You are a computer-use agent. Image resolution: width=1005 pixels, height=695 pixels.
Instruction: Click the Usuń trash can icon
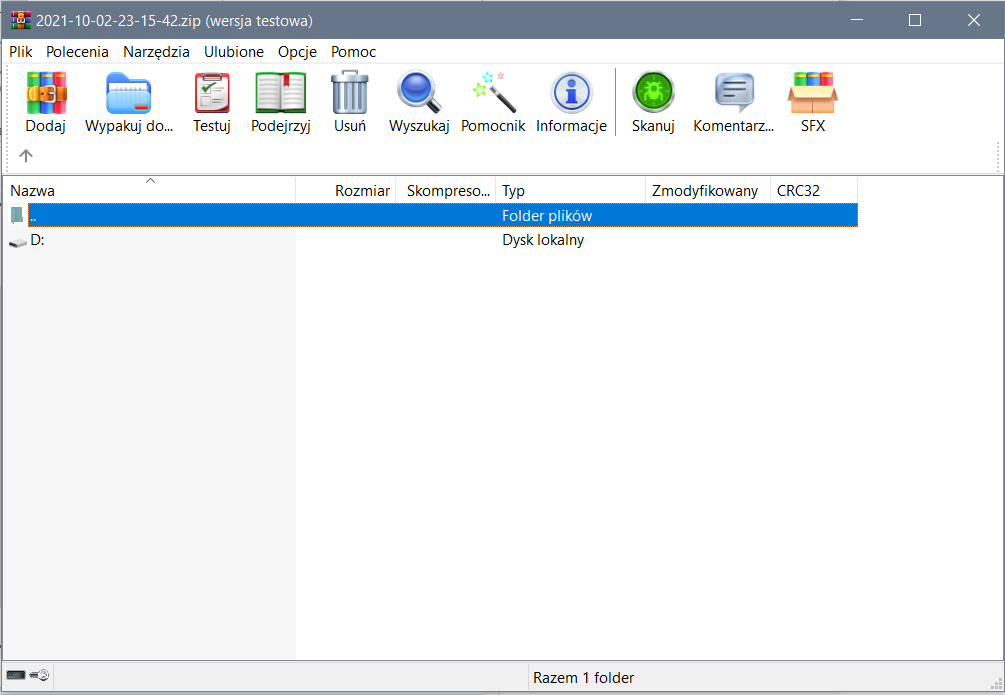350,94
